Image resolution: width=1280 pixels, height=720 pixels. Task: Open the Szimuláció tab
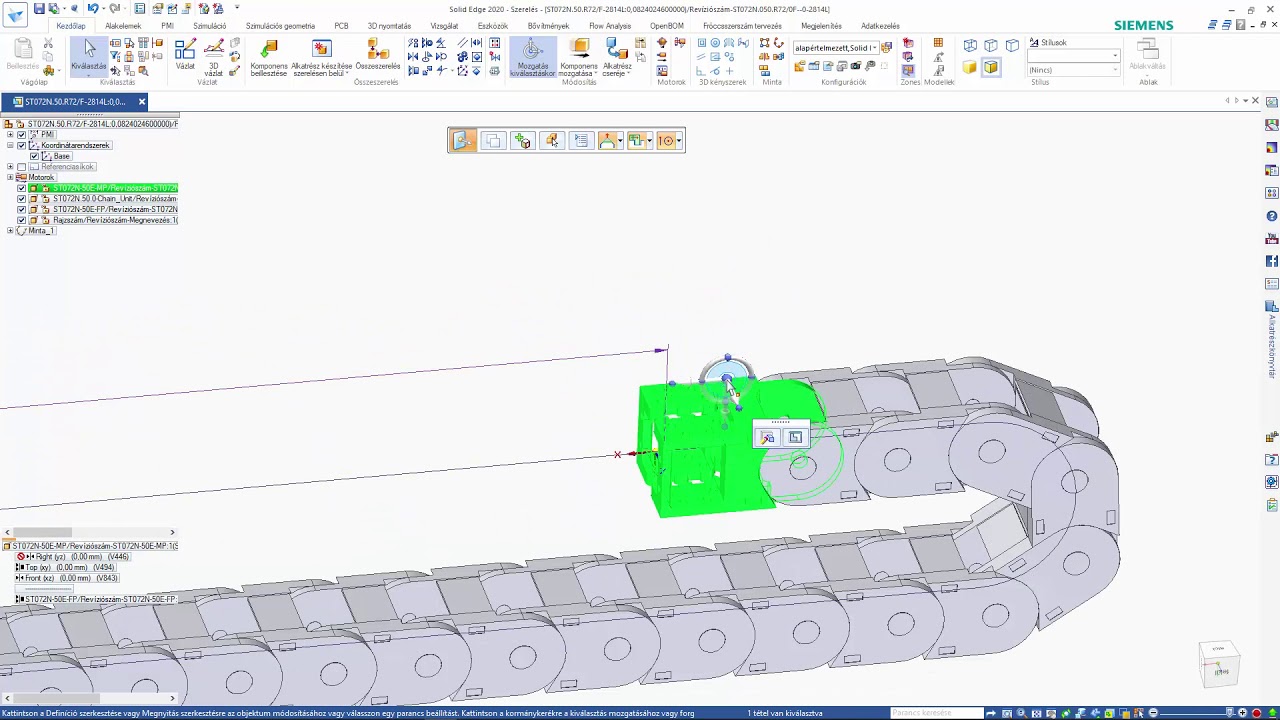[x=209, y=26]
